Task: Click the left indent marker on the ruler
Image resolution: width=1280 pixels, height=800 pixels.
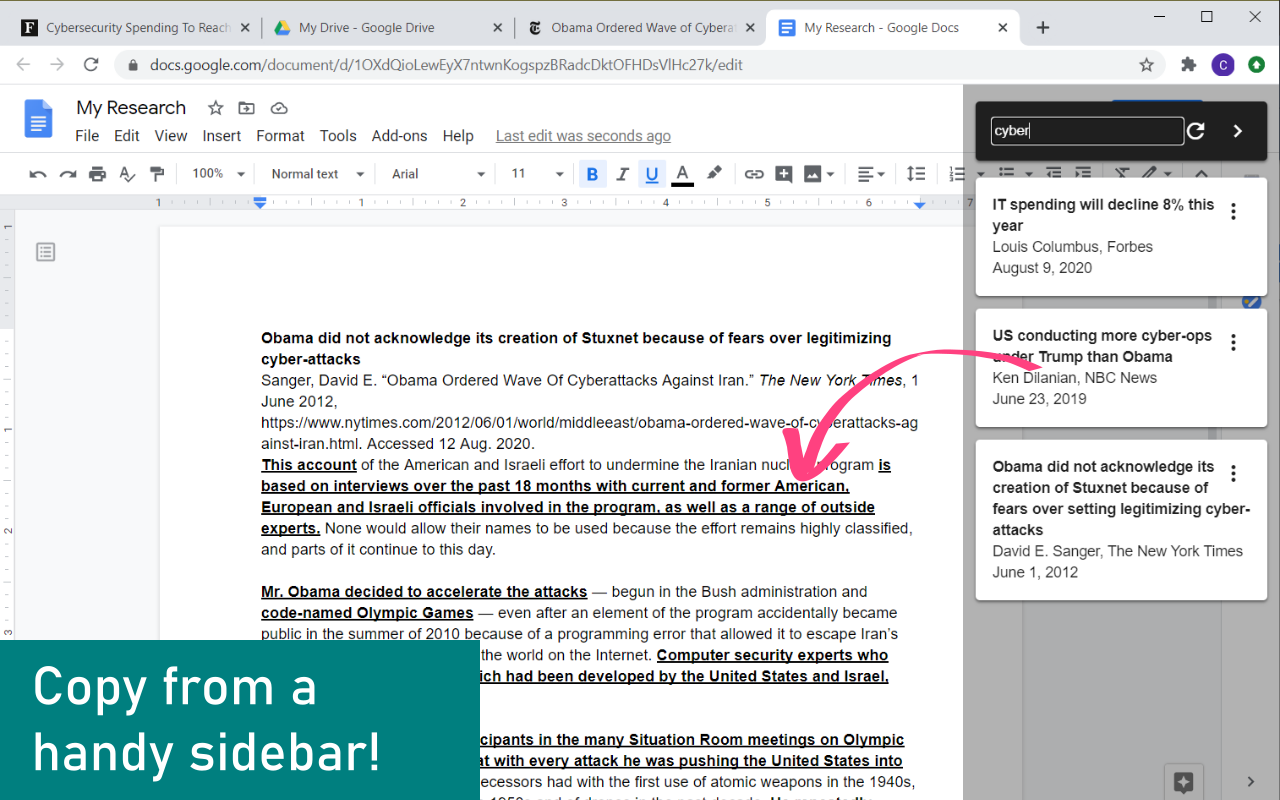Action: point(260,204)
